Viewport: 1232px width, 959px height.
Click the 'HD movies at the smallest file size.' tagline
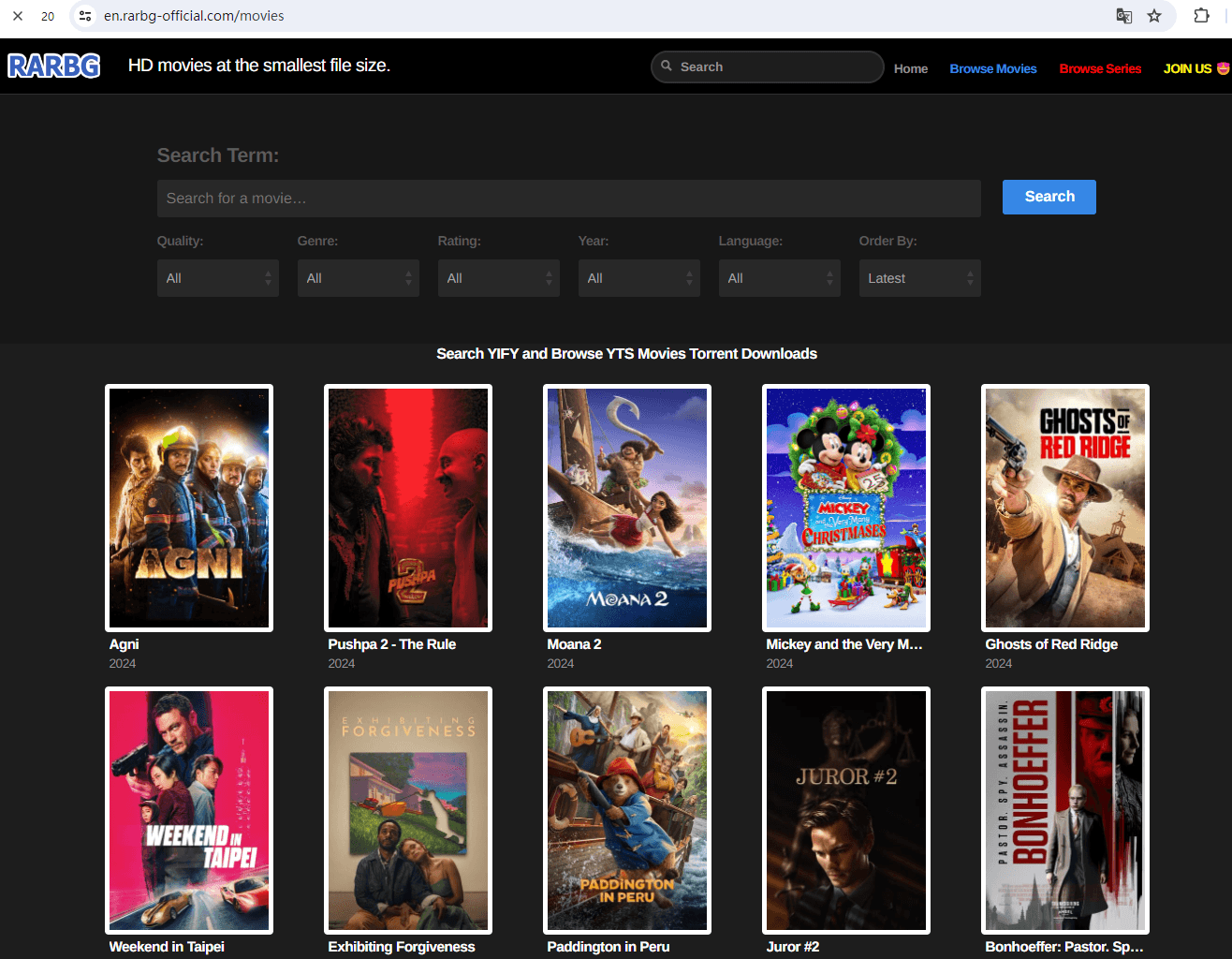[x=259, y=66]
